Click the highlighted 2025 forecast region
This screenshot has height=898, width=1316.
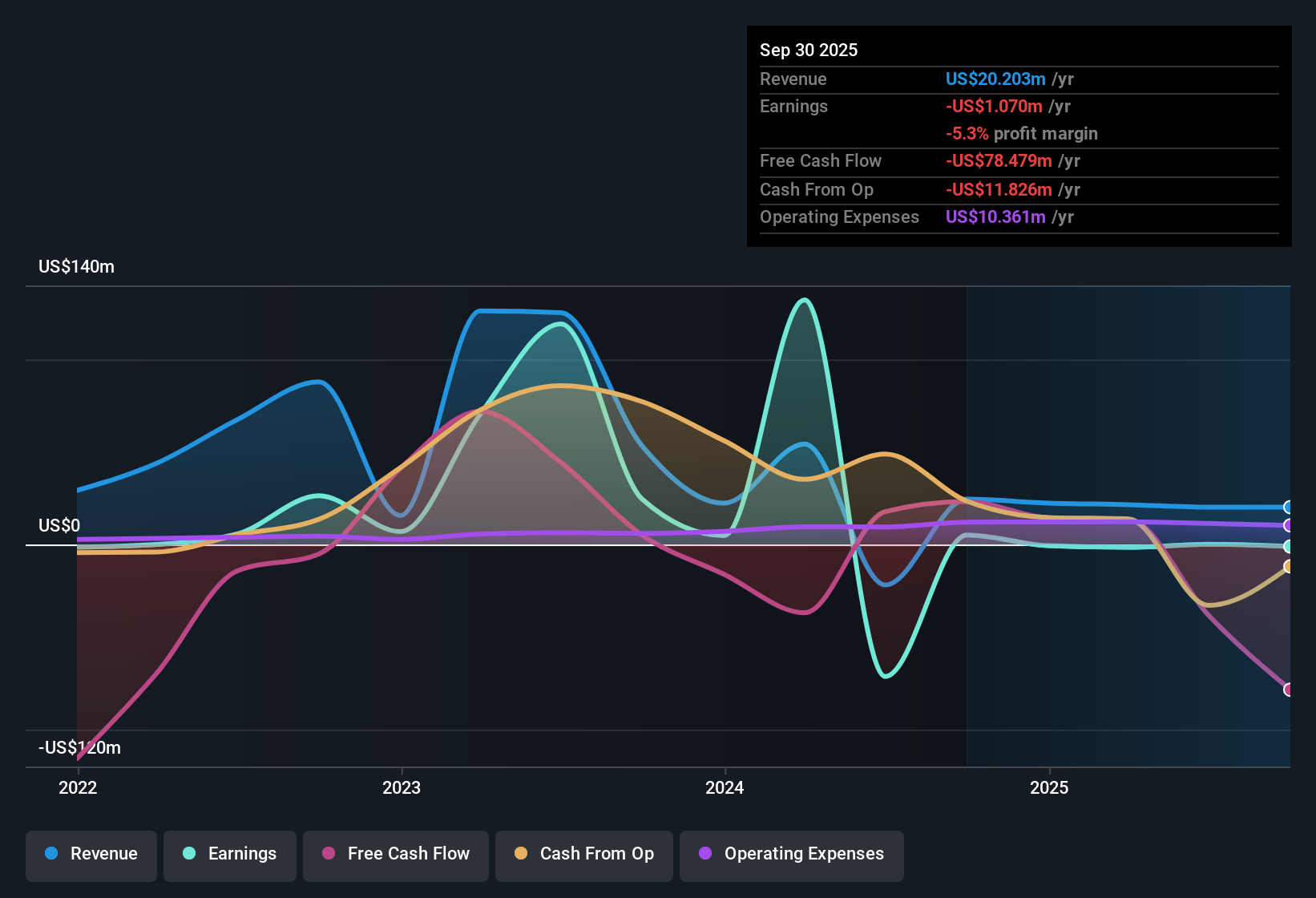[x=1122, y=521]
